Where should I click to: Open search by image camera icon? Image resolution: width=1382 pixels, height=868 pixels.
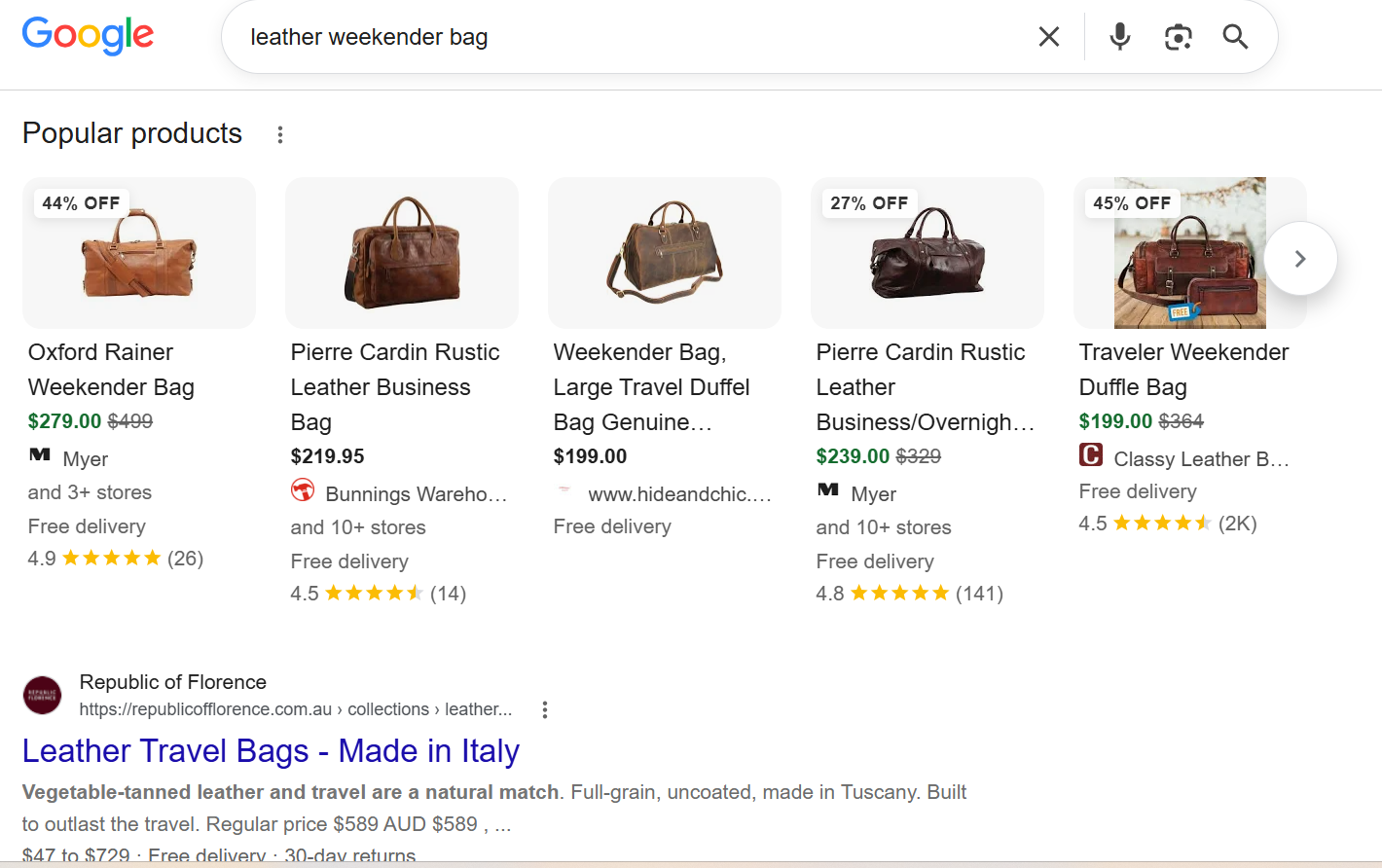(x=1178, y=37)
